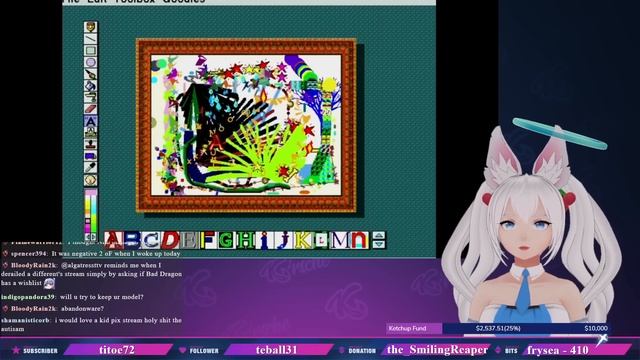
Task: Click the 'SUBSCRIBER' label
Action: [40, 351]
